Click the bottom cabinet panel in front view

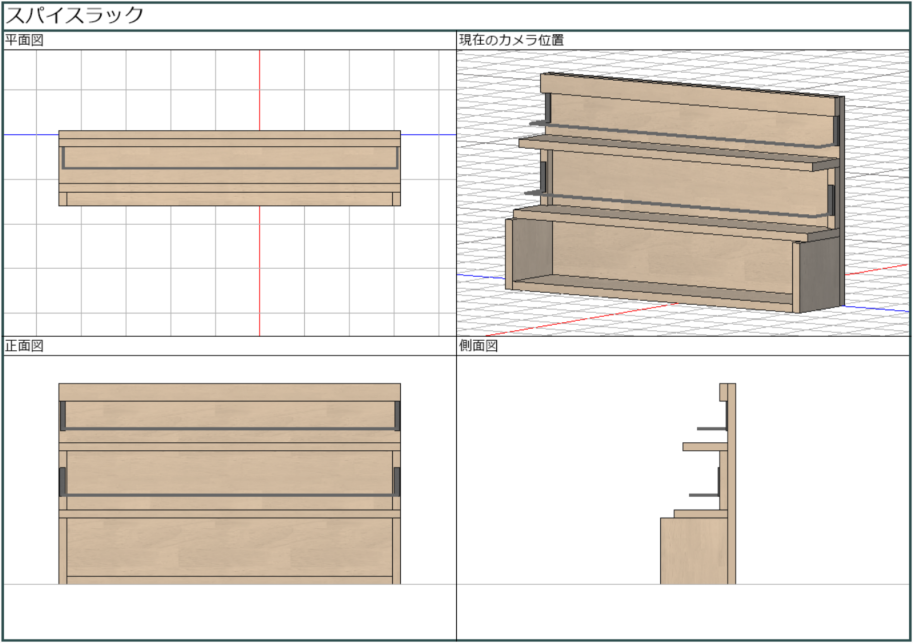coord(229,546)
